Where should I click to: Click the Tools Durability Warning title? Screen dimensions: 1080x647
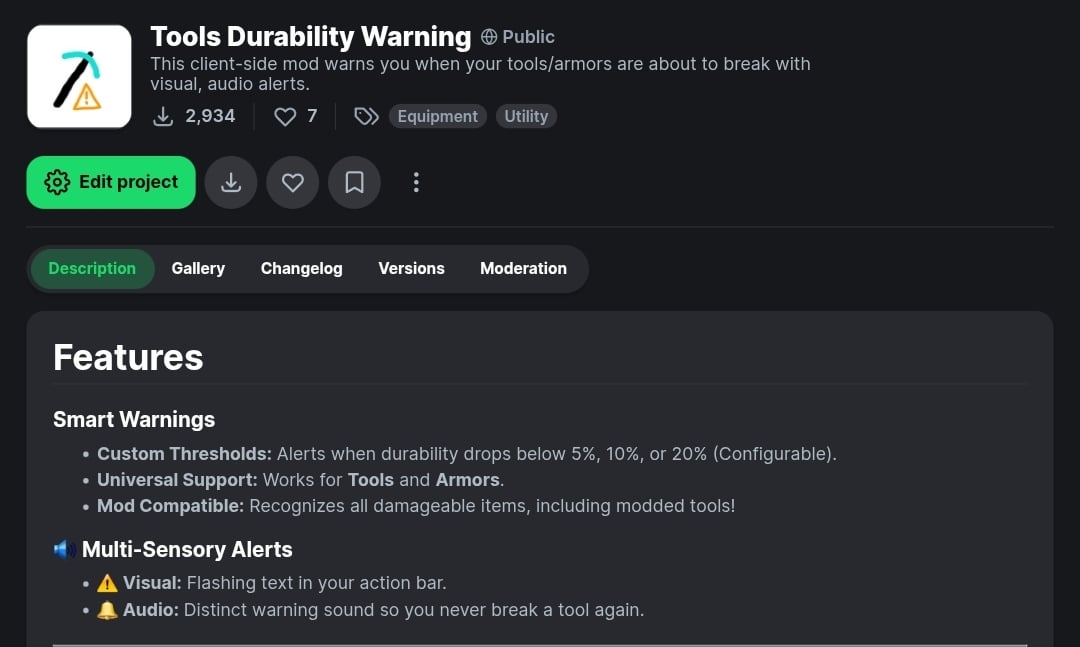[310, 37]
